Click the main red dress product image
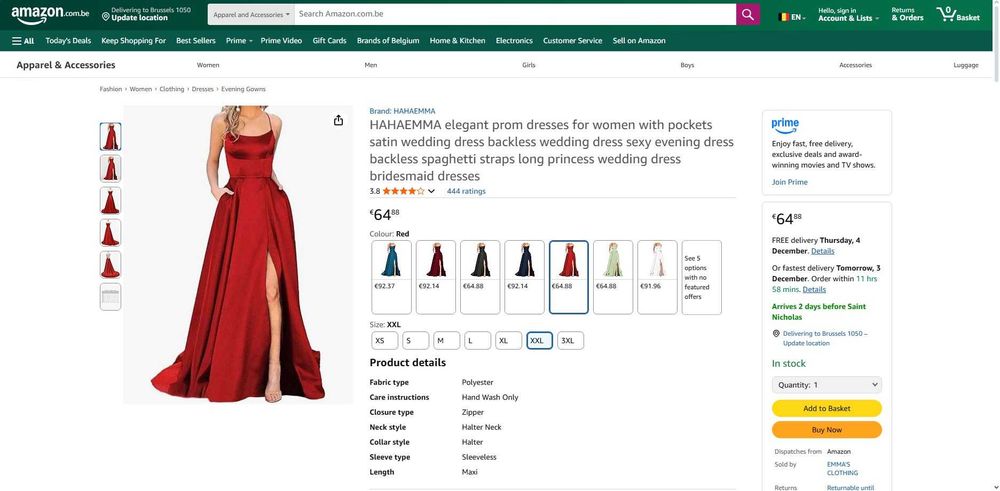The image size is (1000, 491). click(238, 255)
